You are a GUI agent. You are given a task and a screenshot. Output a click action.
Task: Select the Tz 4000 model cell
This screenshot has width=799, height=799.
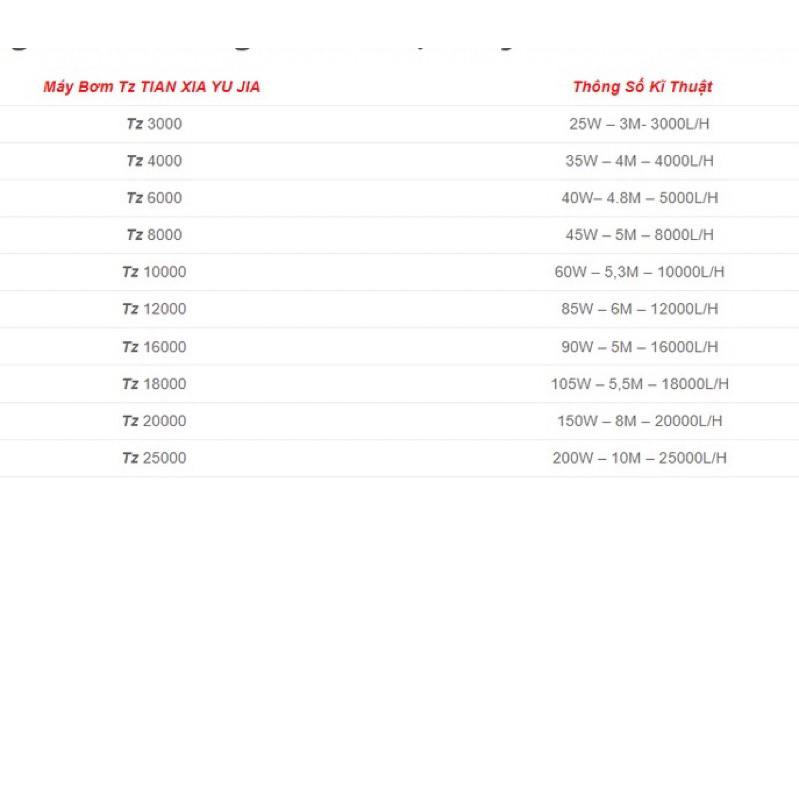(x=154, y=161)
